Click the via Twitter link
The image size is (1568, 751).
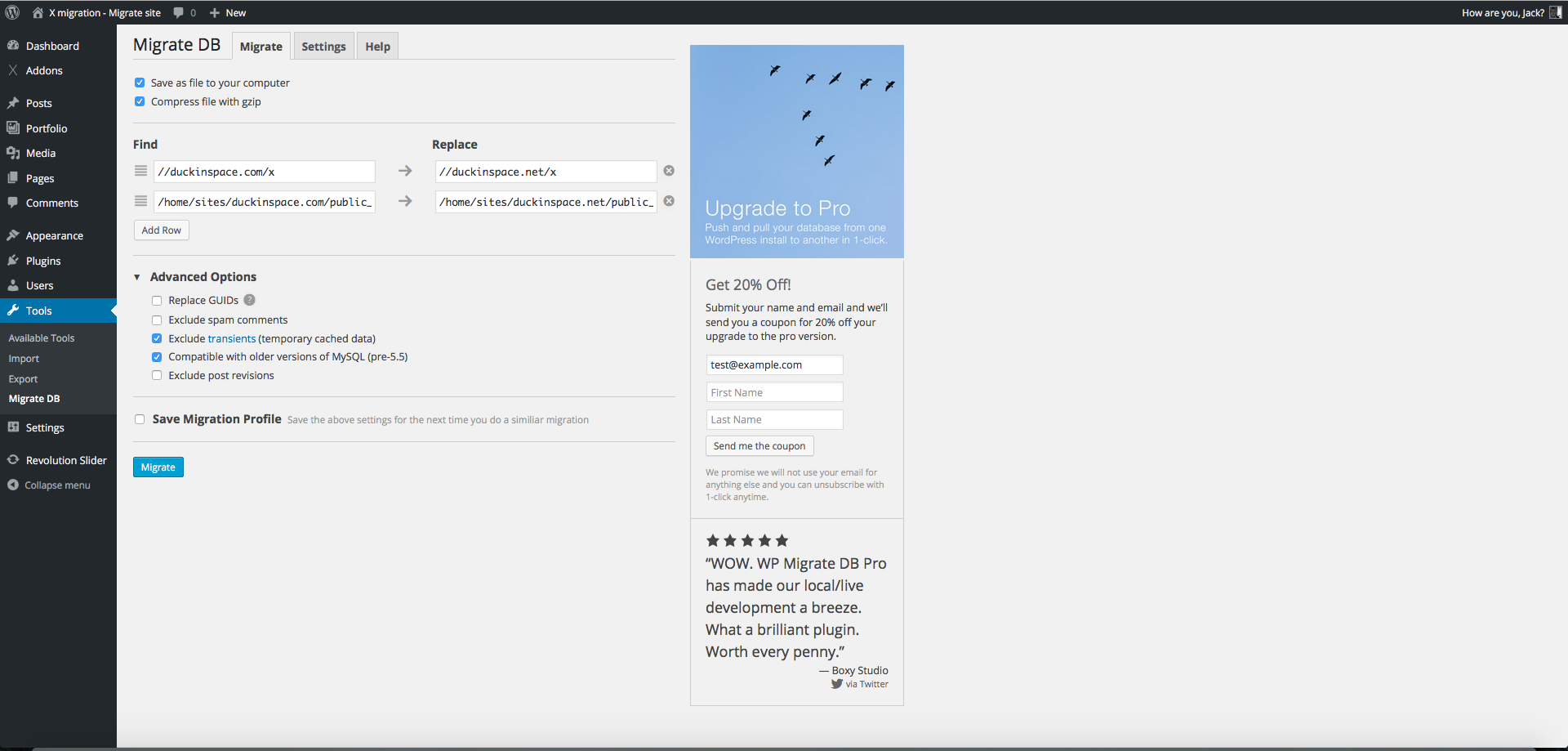[866, 684]
